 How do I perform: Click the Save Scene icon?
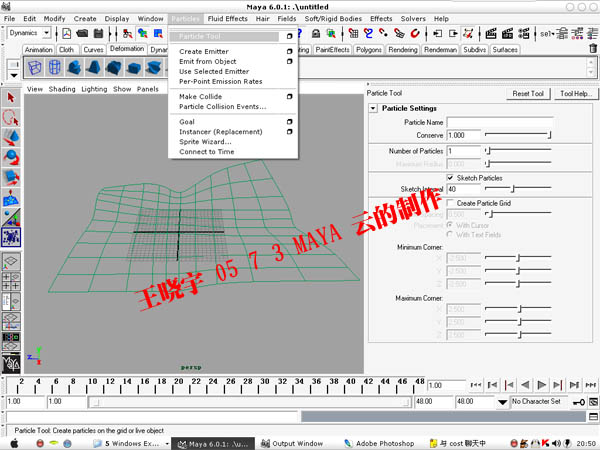(x=98, y=34)
